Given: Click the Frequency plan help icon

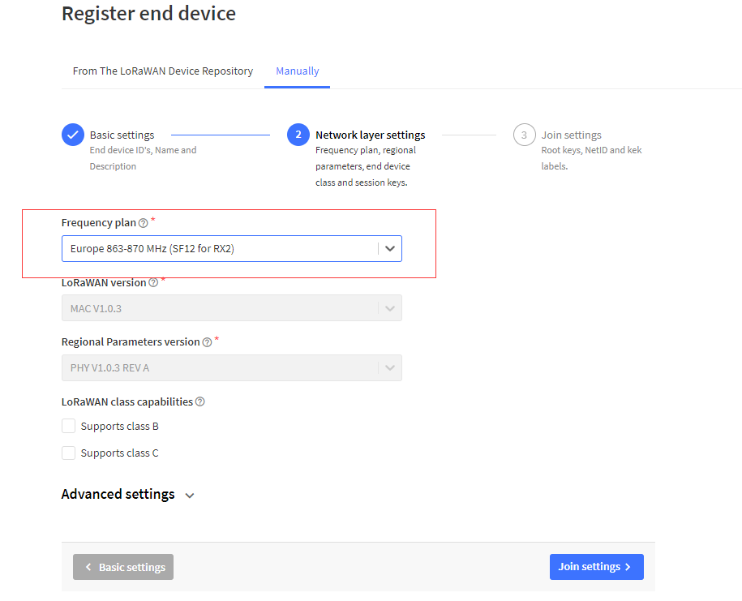Looking at the screenshot, I should (143, 223).
